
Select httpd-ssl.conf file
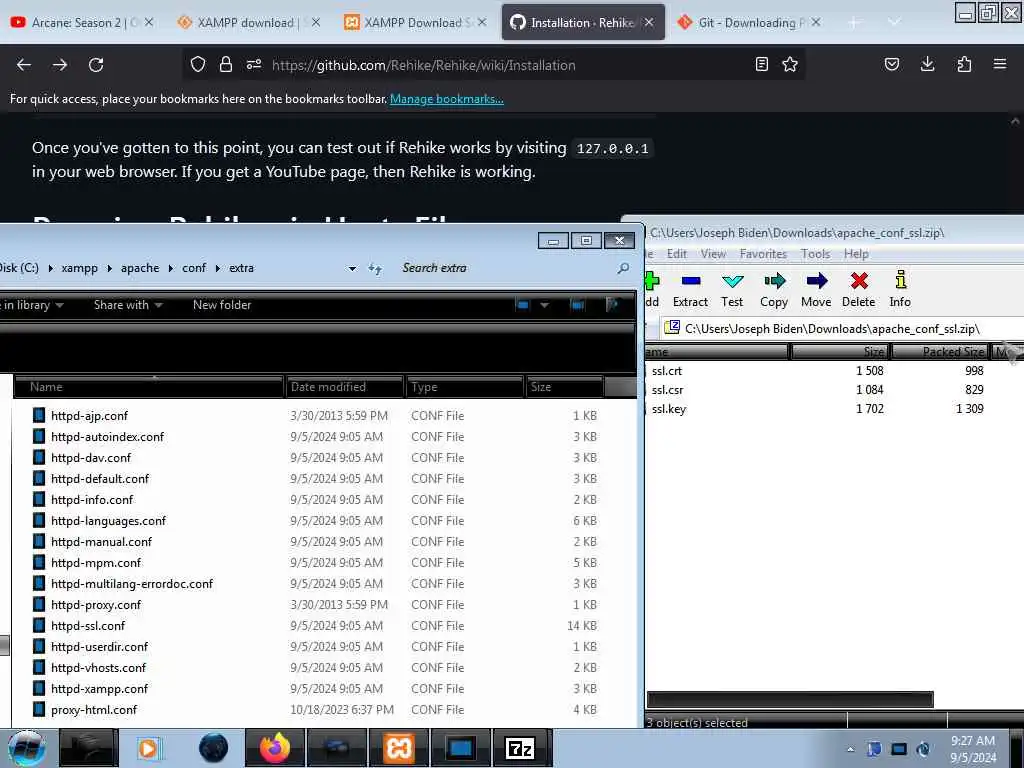point(88,626)
